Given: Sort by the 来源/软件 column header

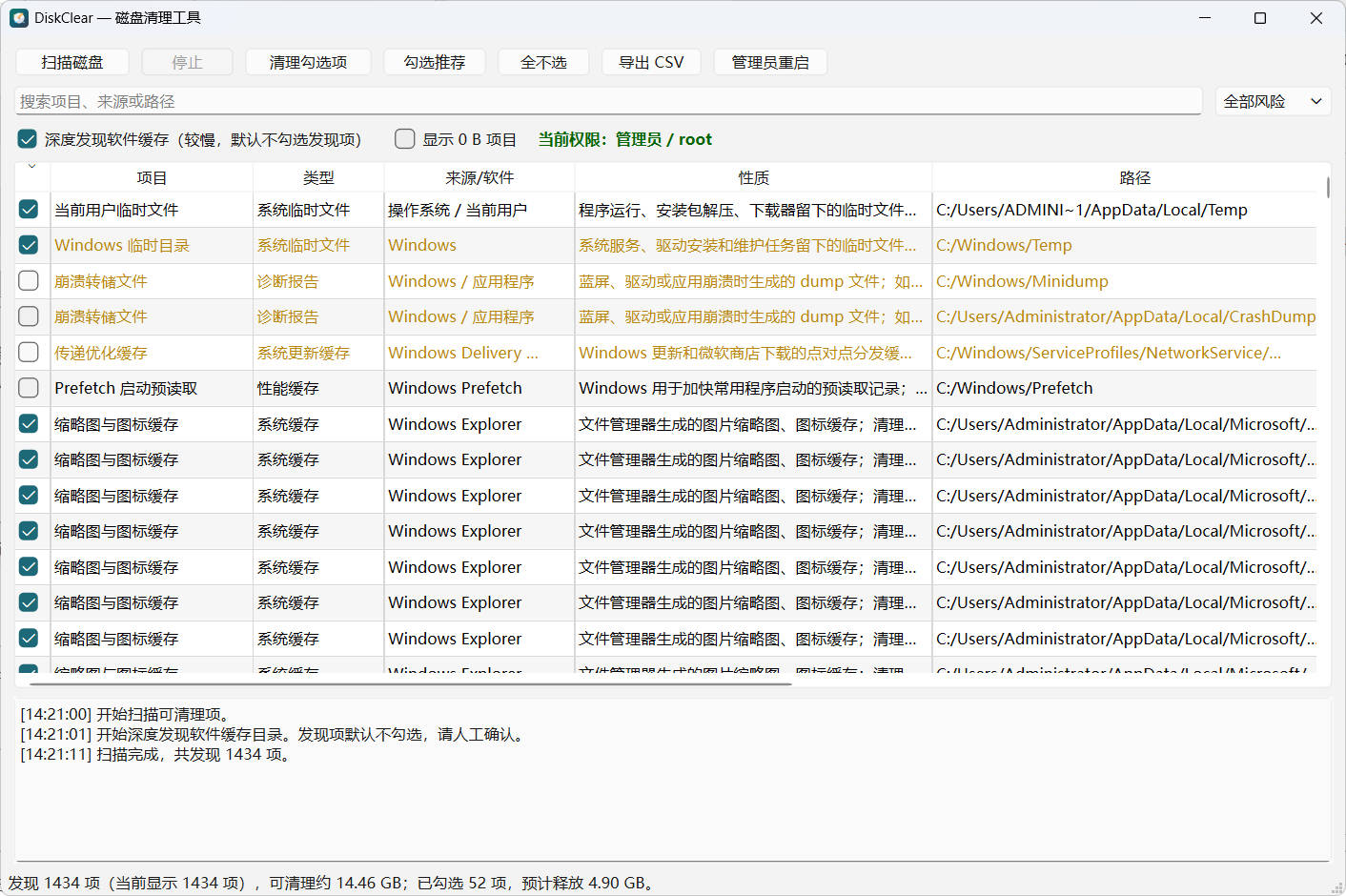Looking at the screenshot, I should (479, 177).
